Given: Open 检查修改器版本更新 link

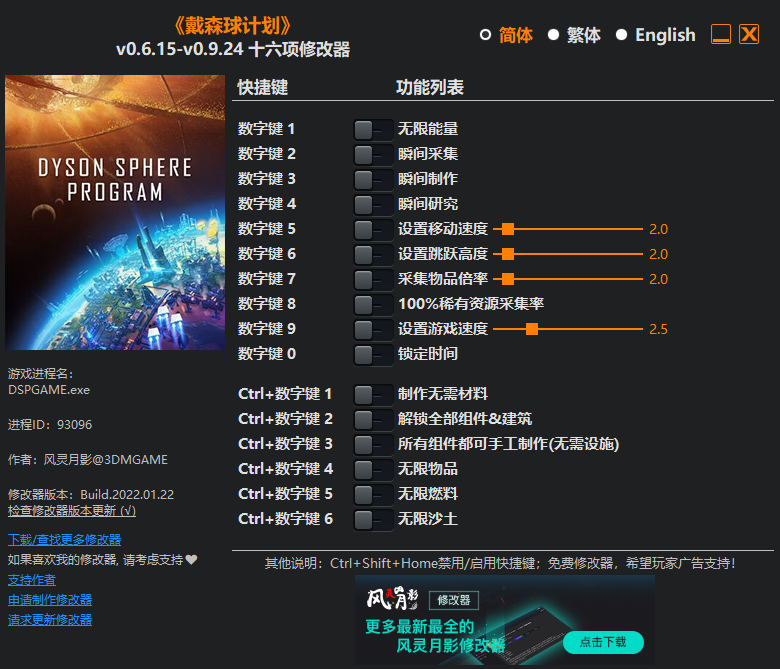Looking at the screenshot, I should (x=72, y=511).
